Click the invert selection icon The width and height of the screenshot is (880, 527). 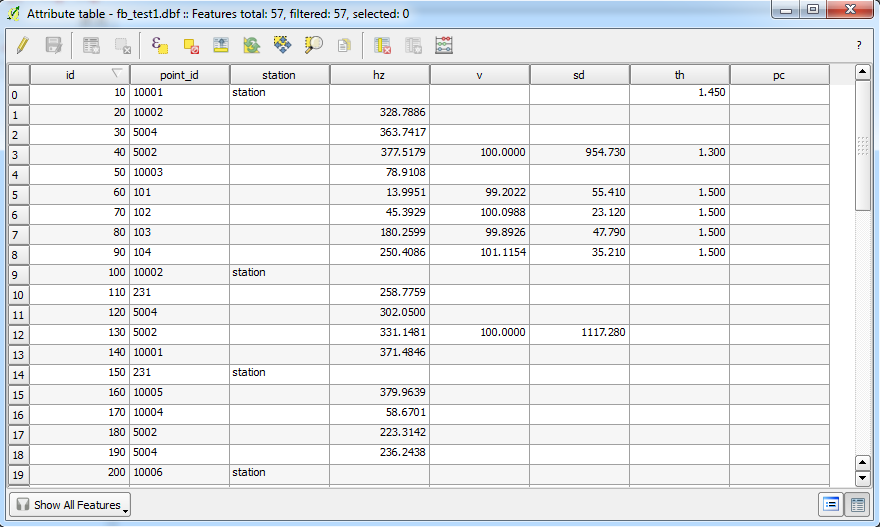coord(252,45)
